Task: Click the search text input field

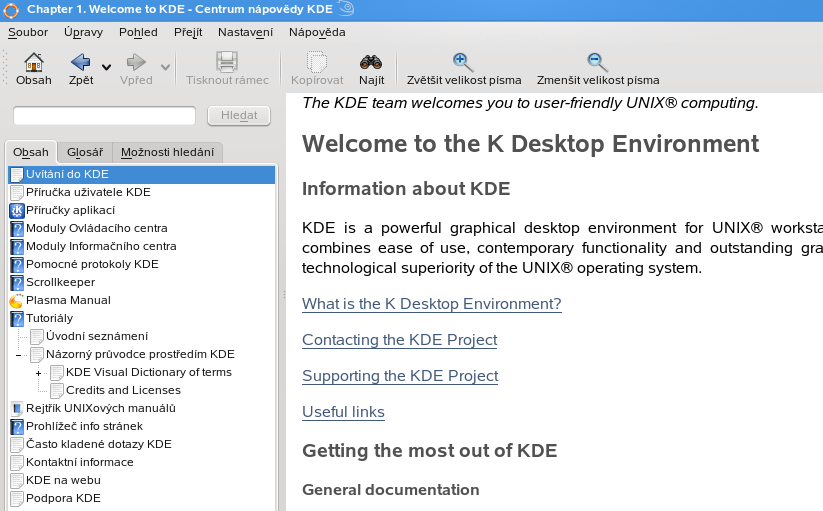Action: (x=104, y=116)
